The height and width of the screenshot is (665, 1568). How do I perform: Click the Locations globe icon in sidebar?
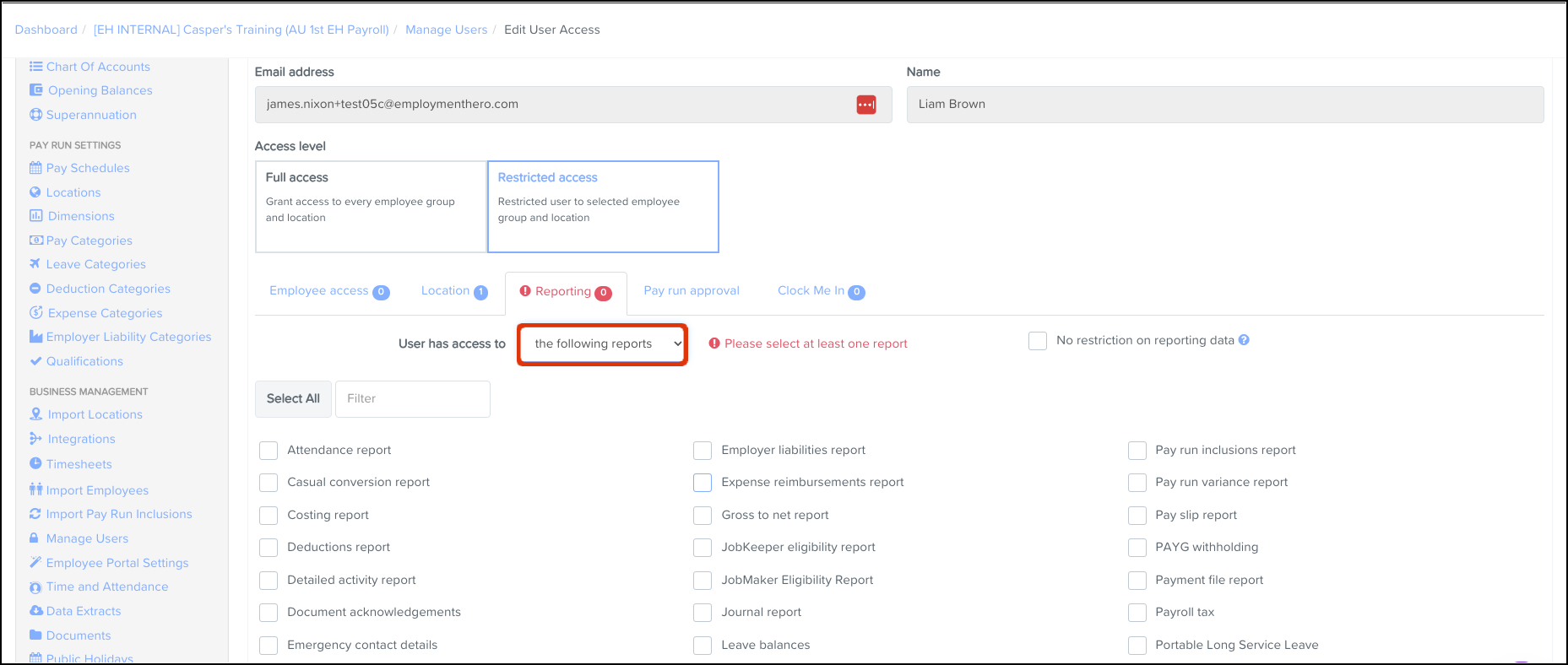[35, 192]
